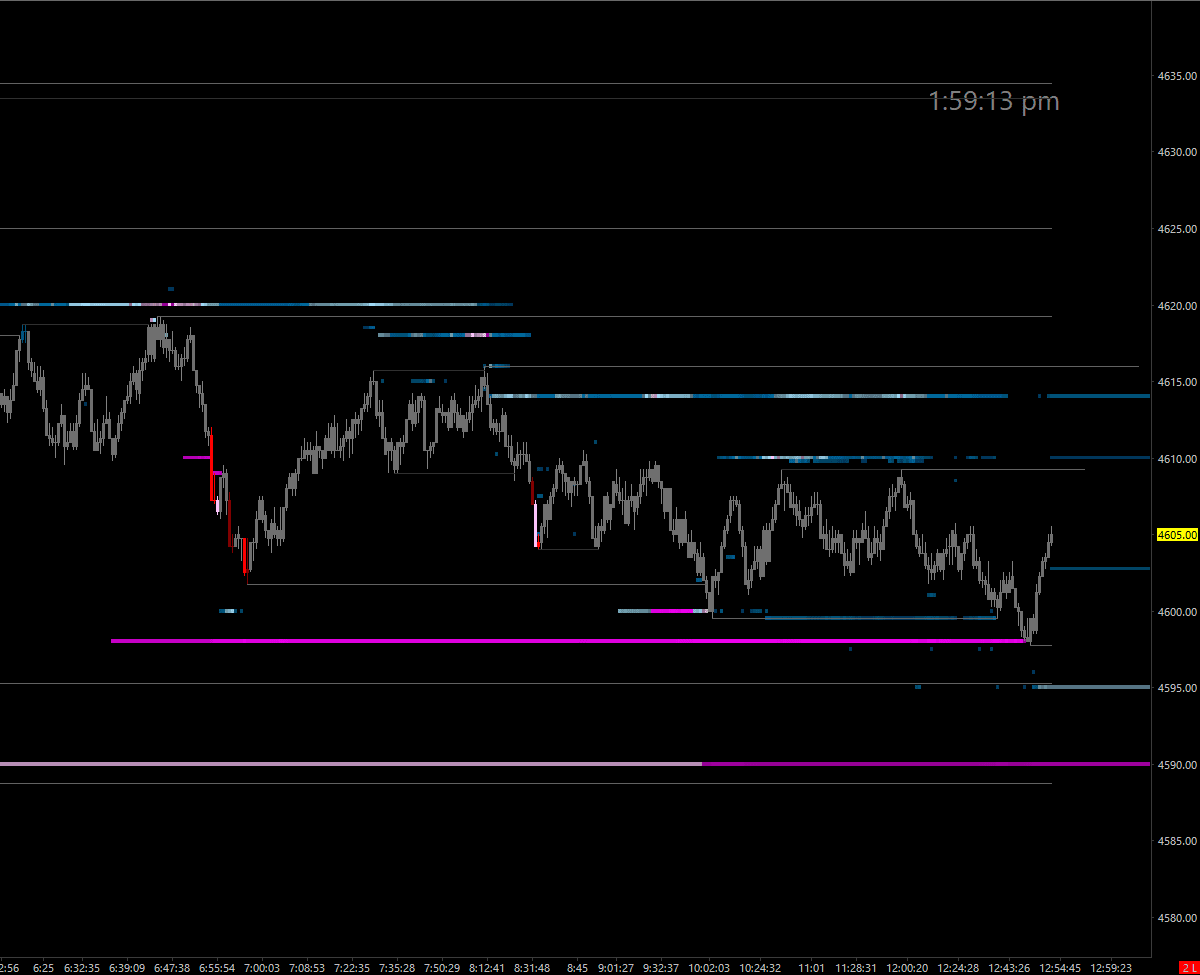
Task: Toggle the pink horizontal marker near 4610
Action: (x=196, y=458)
